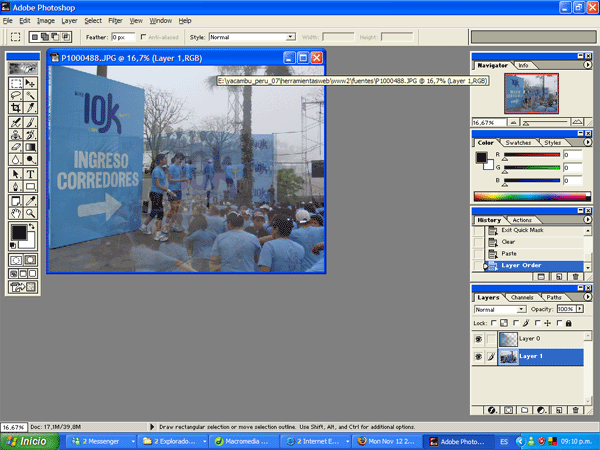This screenshot has height=450, width=600.
Task: Enable lock position checkbox
Action: coord(538,323)
